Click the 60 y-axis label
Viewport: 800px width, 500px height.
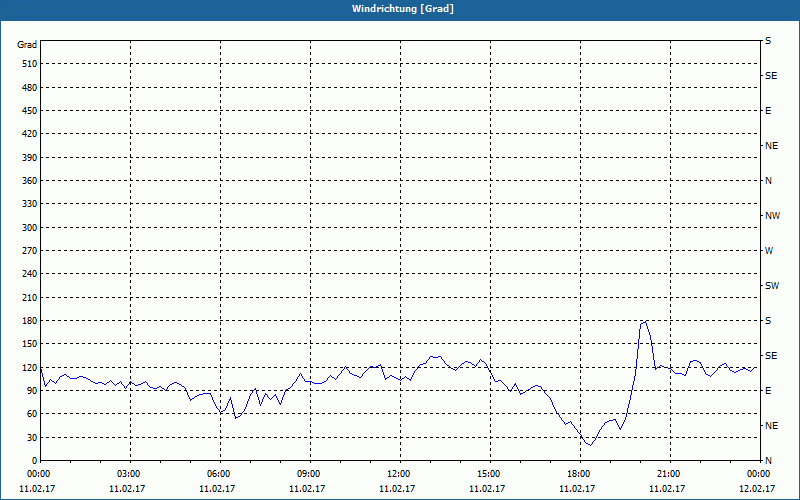(32, 414)
